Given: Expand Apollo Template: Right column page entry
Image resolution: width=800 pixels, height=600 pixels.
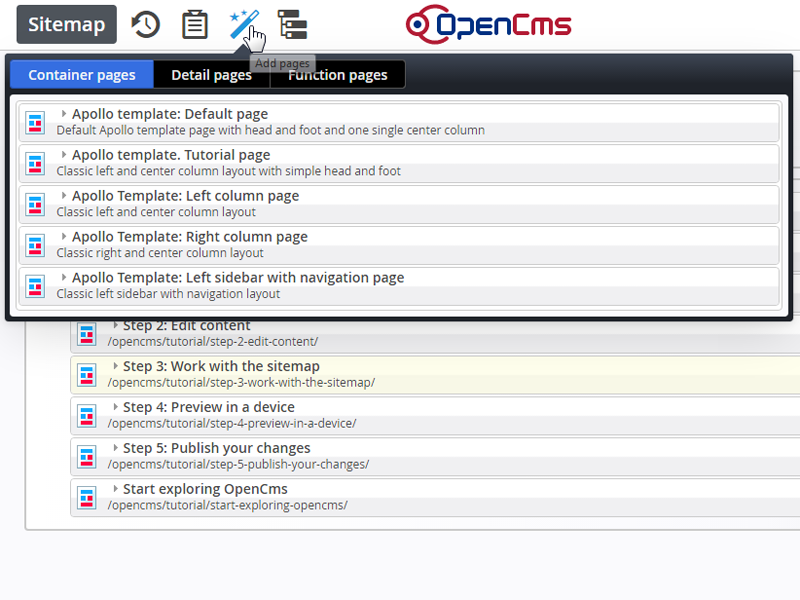Looking at the screenshot, I should (64, 236).
